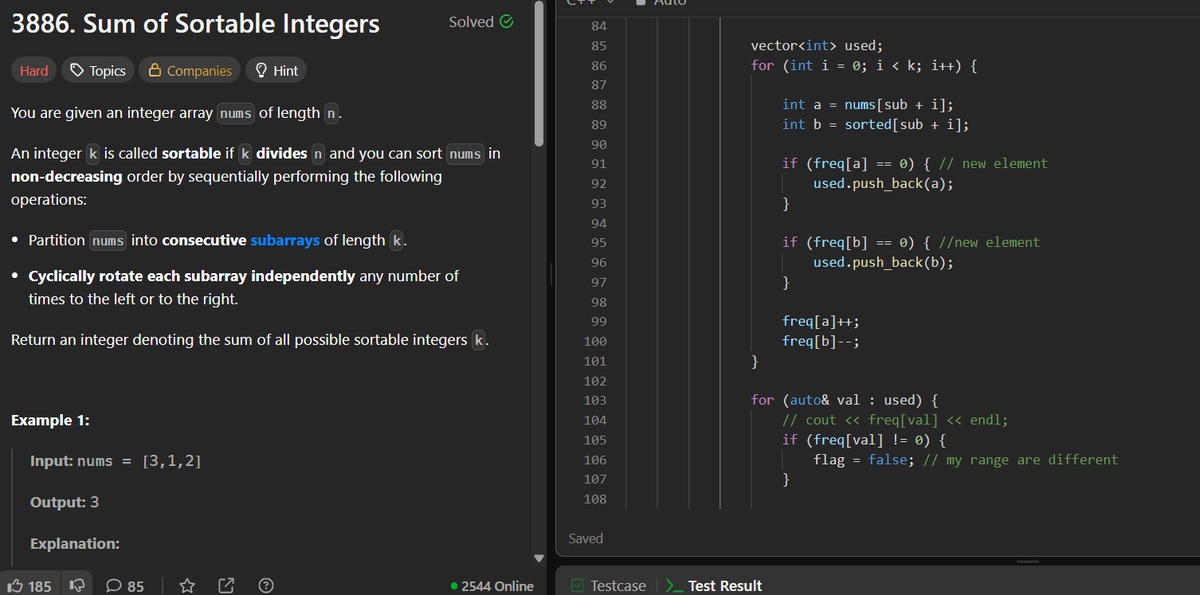Image resolution: width=1200 pixels, height=595 pixels.
Task: Switch to the Testcase tab
Action: (x=608, y=586)
